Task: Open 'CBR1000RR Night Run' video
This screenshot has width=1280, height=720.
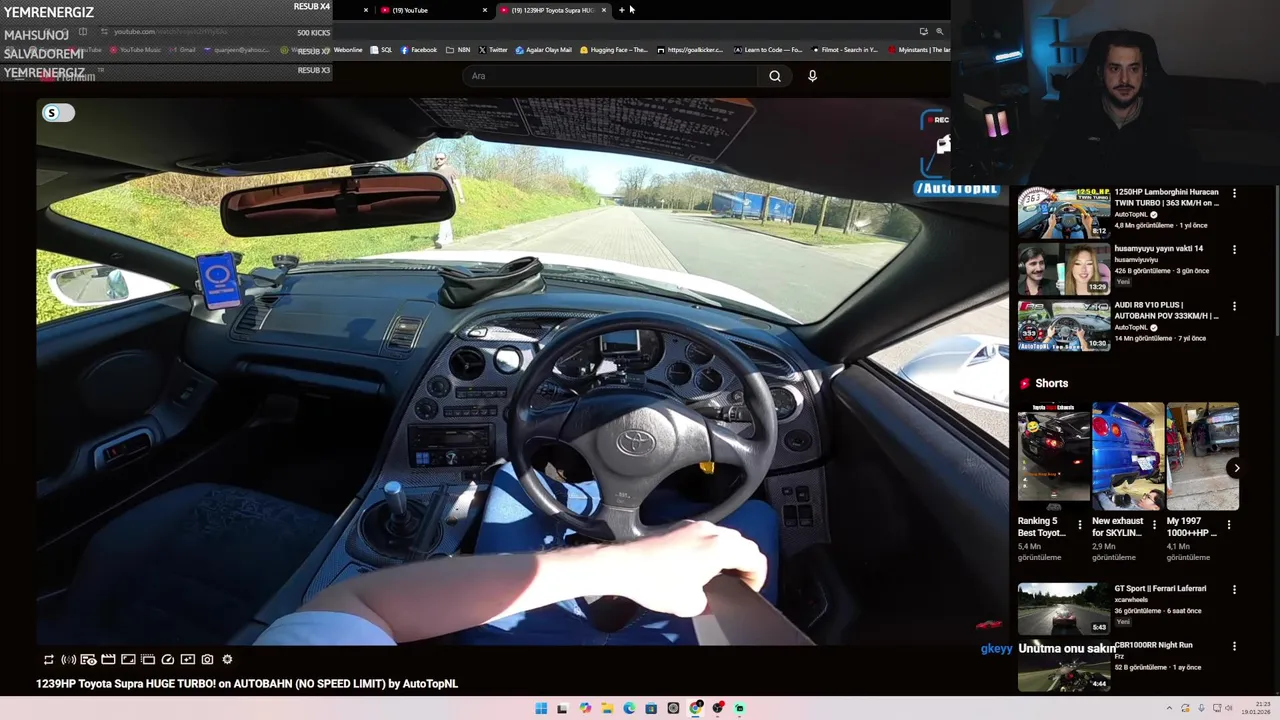Action: 1064,666
